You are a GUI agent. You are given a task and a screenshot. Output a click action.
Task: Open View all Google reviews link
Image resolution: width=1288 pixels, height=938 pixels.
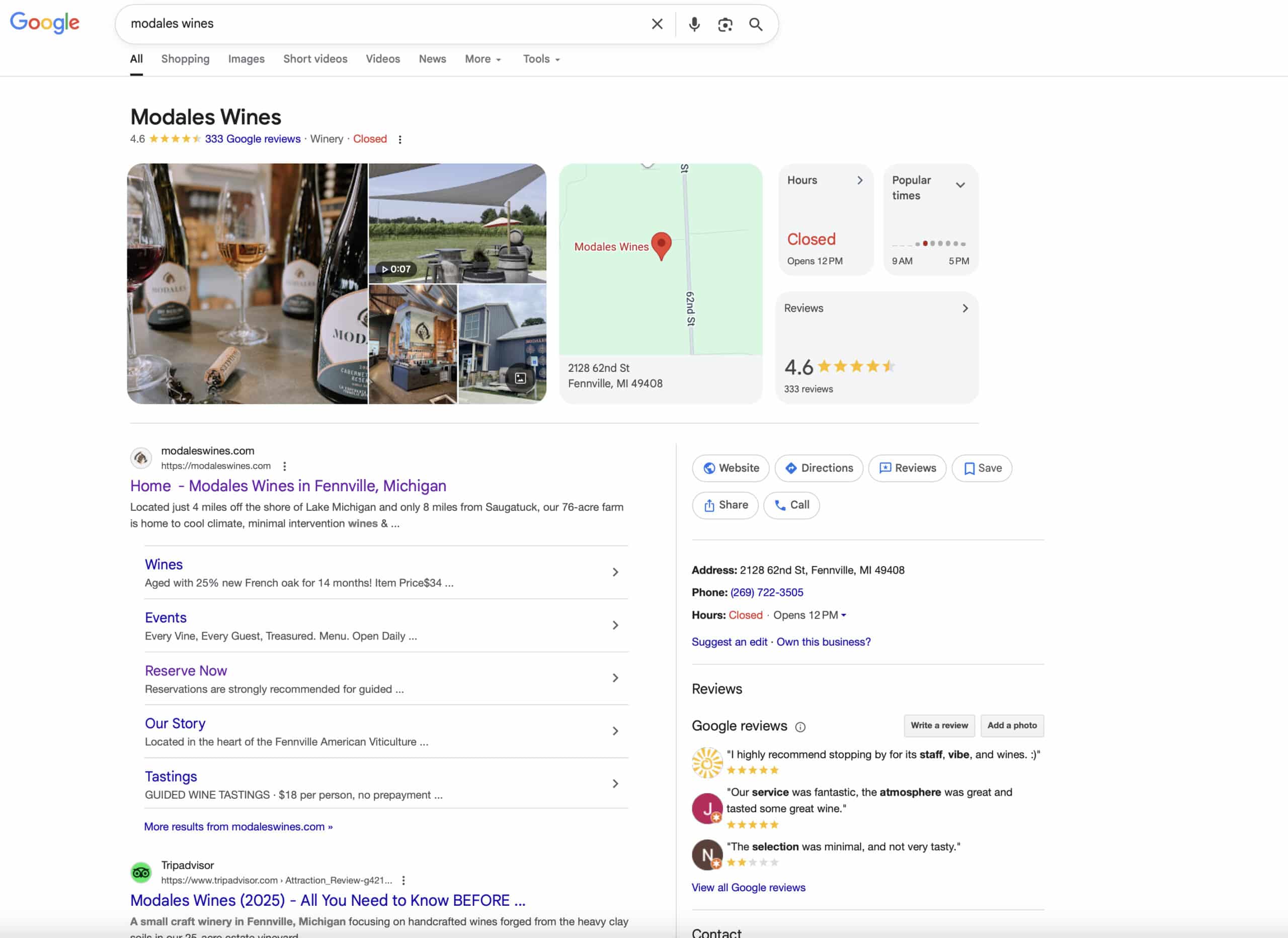pos(748,887)
